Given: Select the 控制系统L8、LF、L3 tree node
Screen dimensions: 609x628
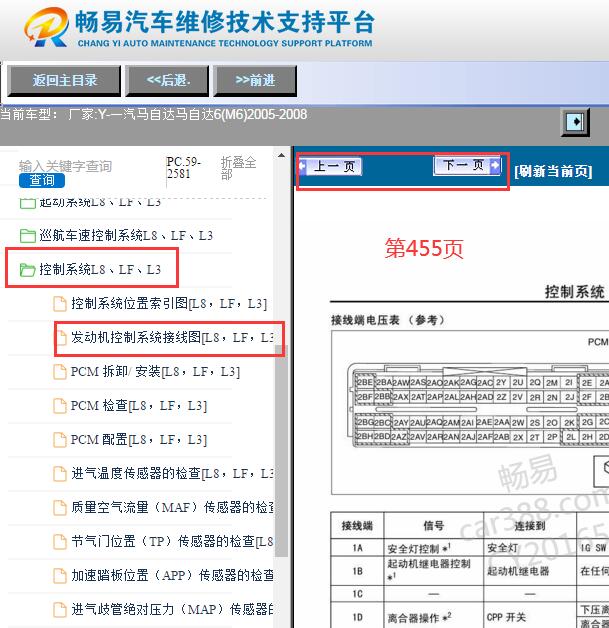Looking at the screenshot, I should pyautogui.click(x=100, y=270).
